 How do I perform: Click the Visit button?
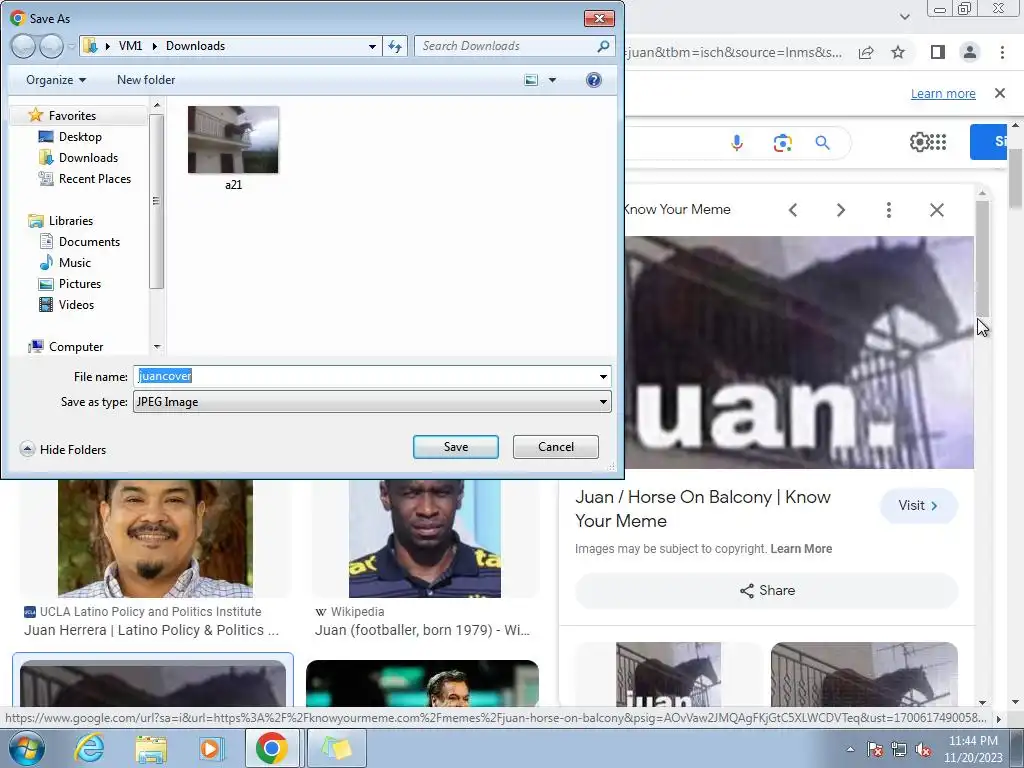(918, 505)
